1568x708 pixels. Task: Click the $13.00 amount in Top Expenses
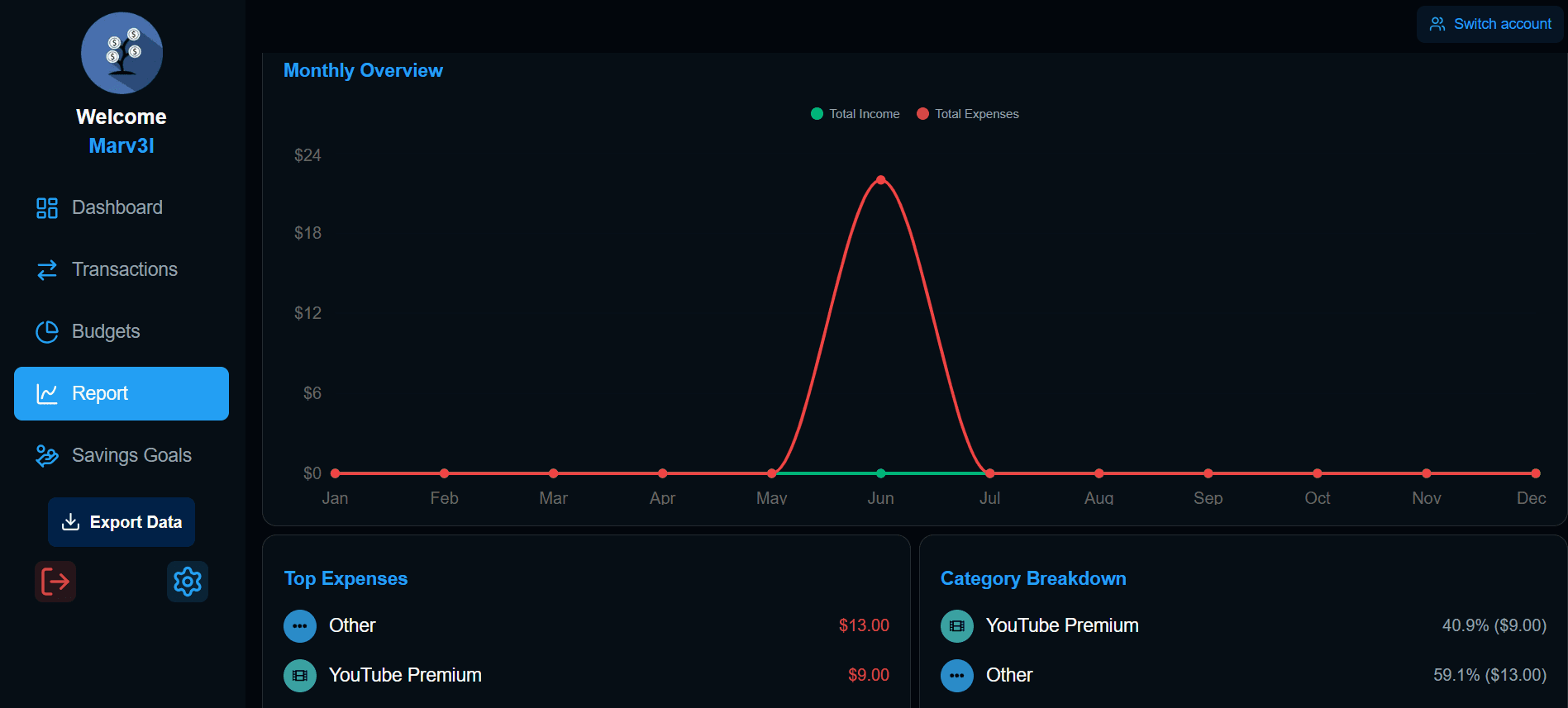pyautogui.click(x=864, y=625)
